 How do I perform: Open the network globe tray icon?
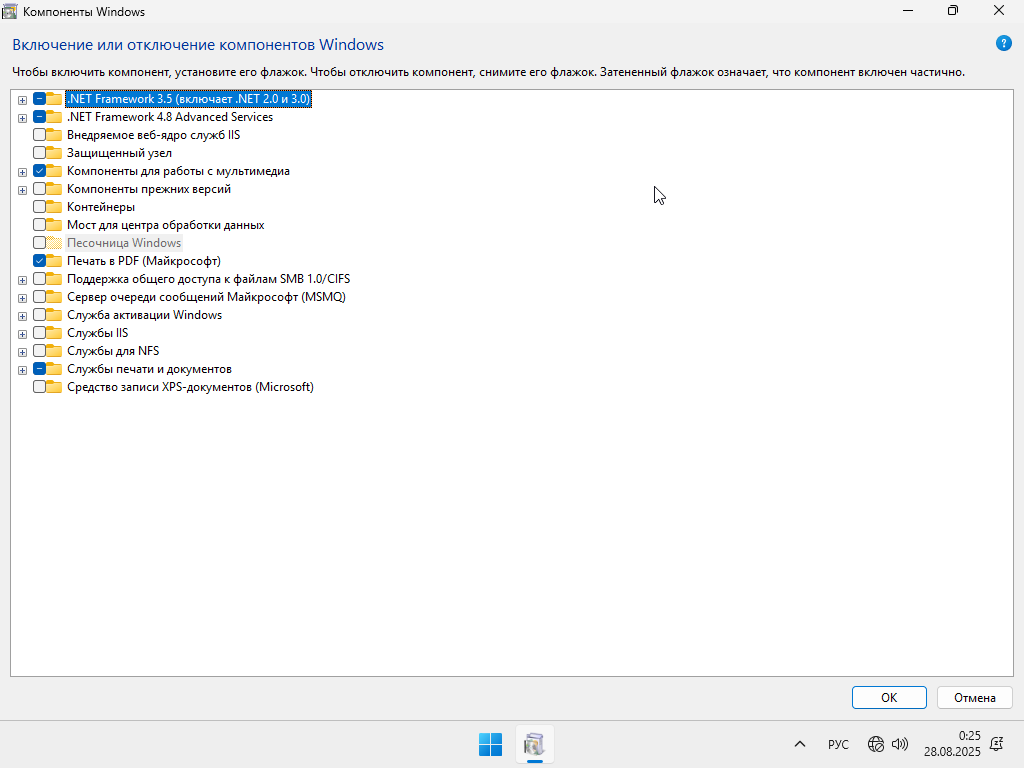[876, 744]
